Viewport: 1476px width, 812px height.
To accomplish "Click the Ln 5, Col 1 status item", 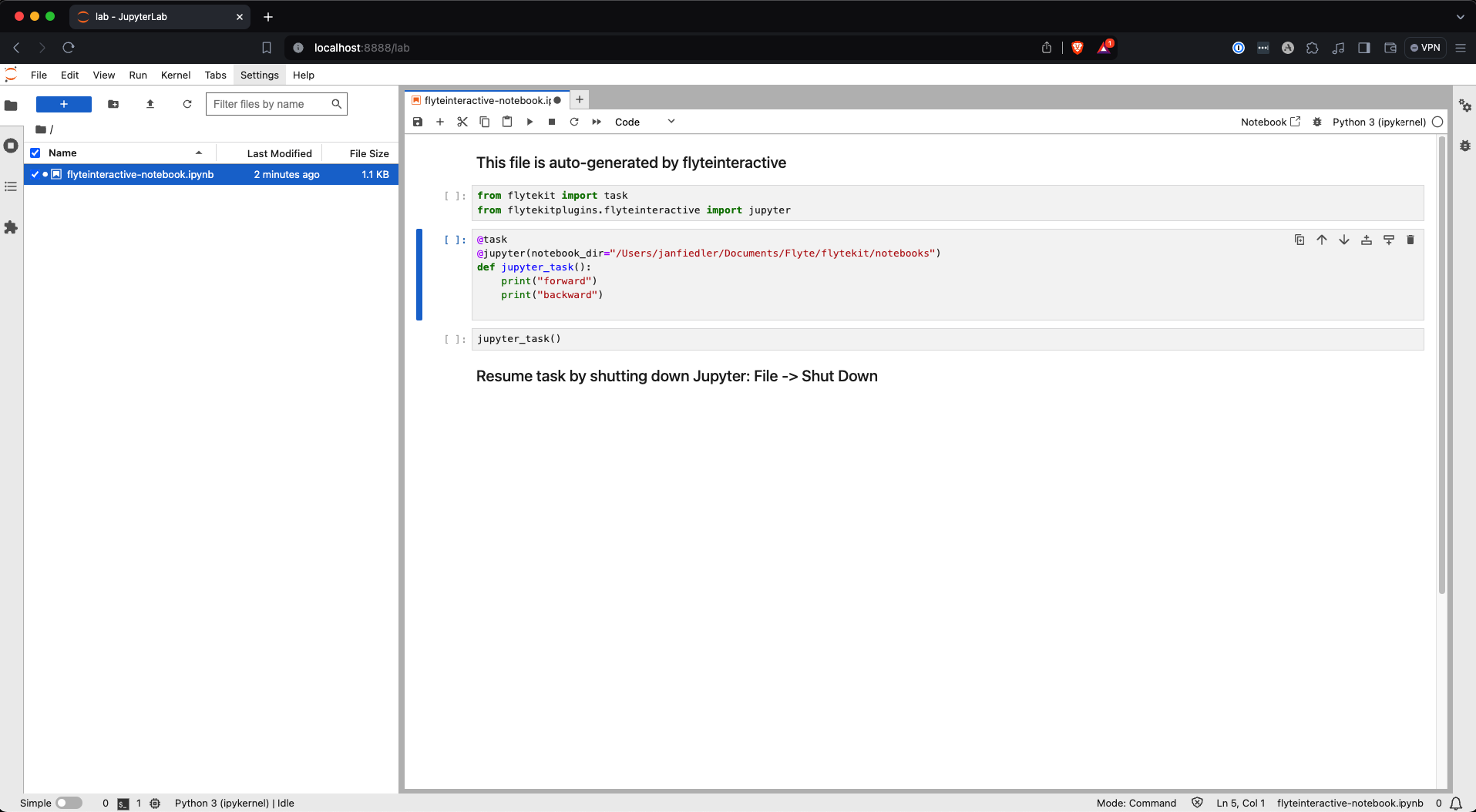I will pyautogui.click(x=1240, y=803).
